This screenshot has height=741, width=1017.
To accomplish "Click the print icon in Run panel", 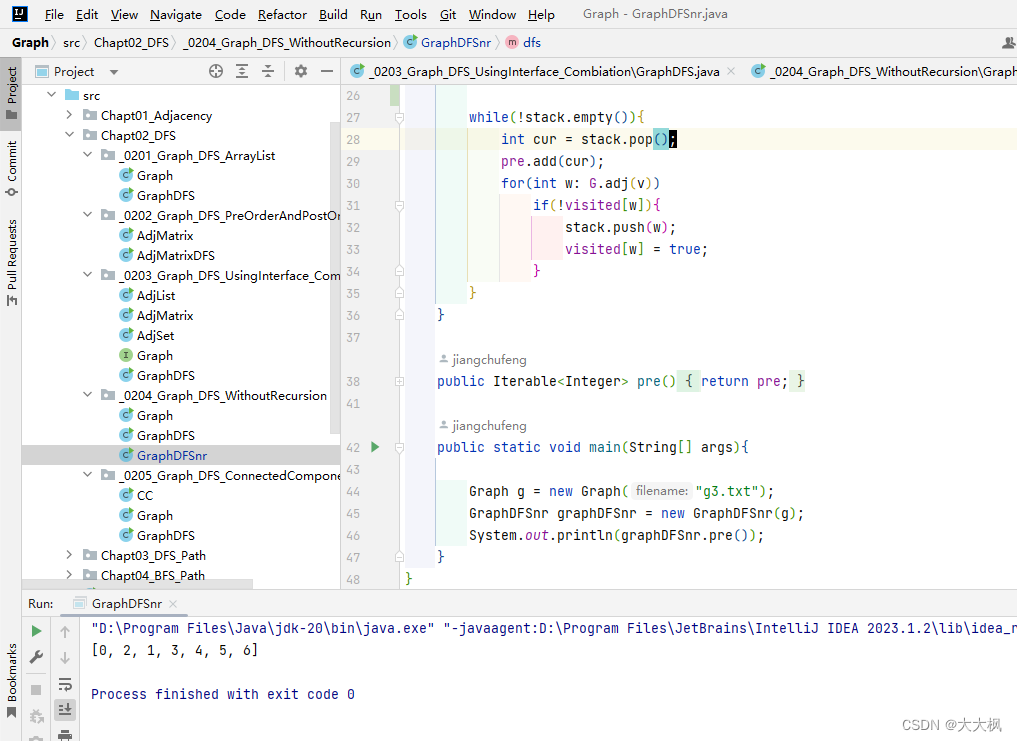I will [65, 735].
